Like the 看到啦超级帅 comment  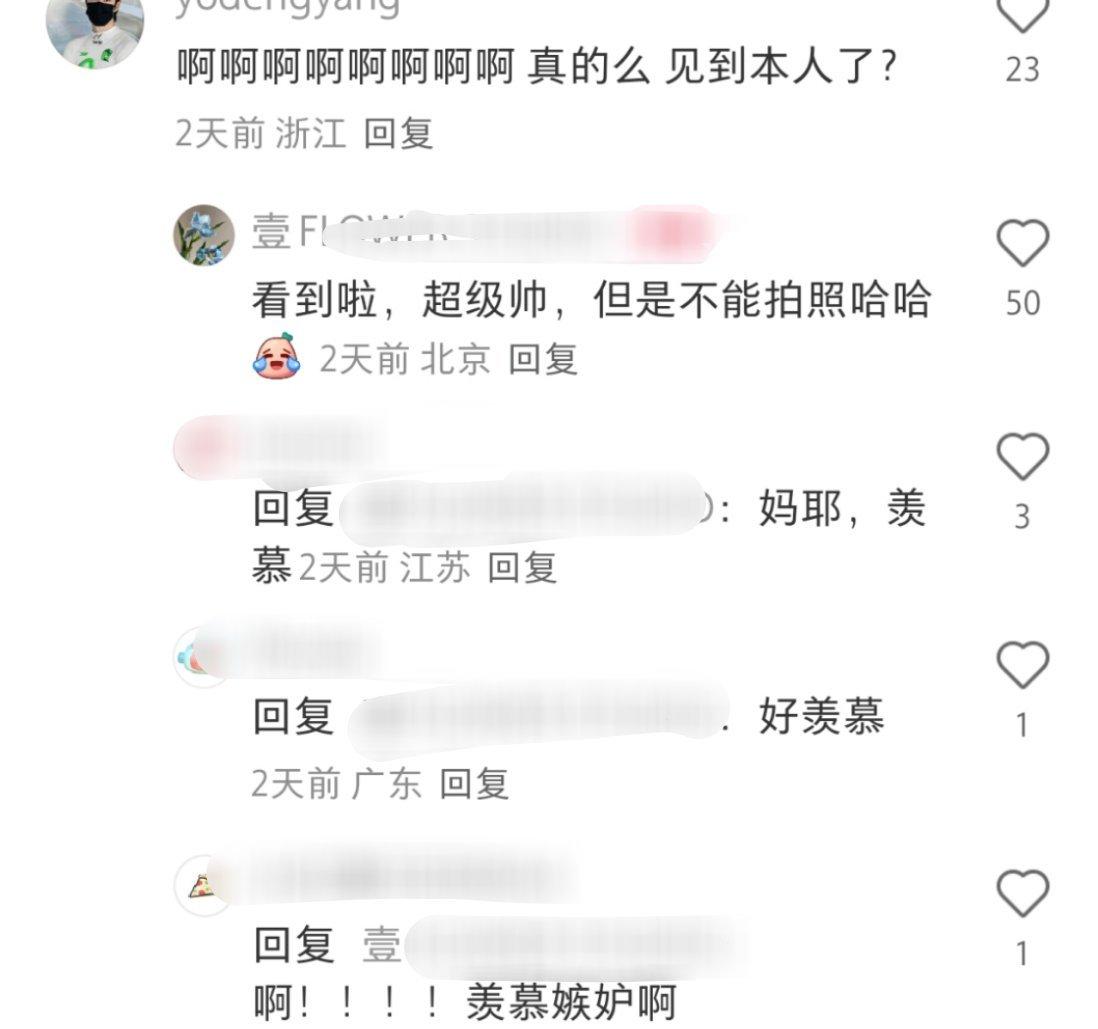[x=1022, y=242]
